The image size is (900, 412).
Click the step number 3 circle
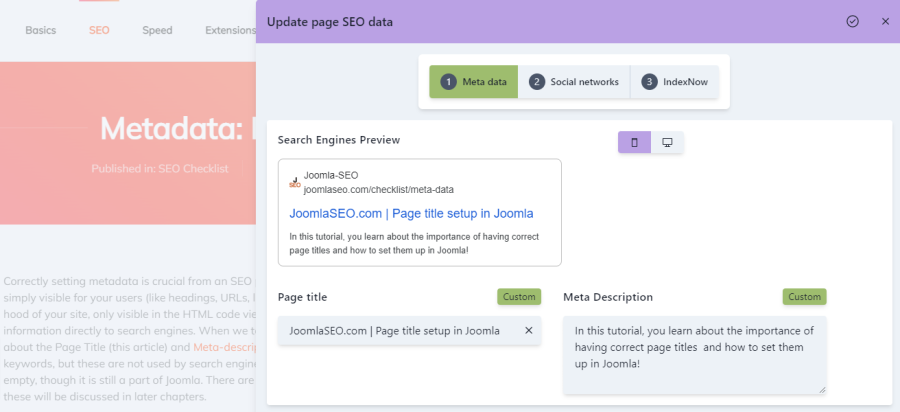coord(649,81)
